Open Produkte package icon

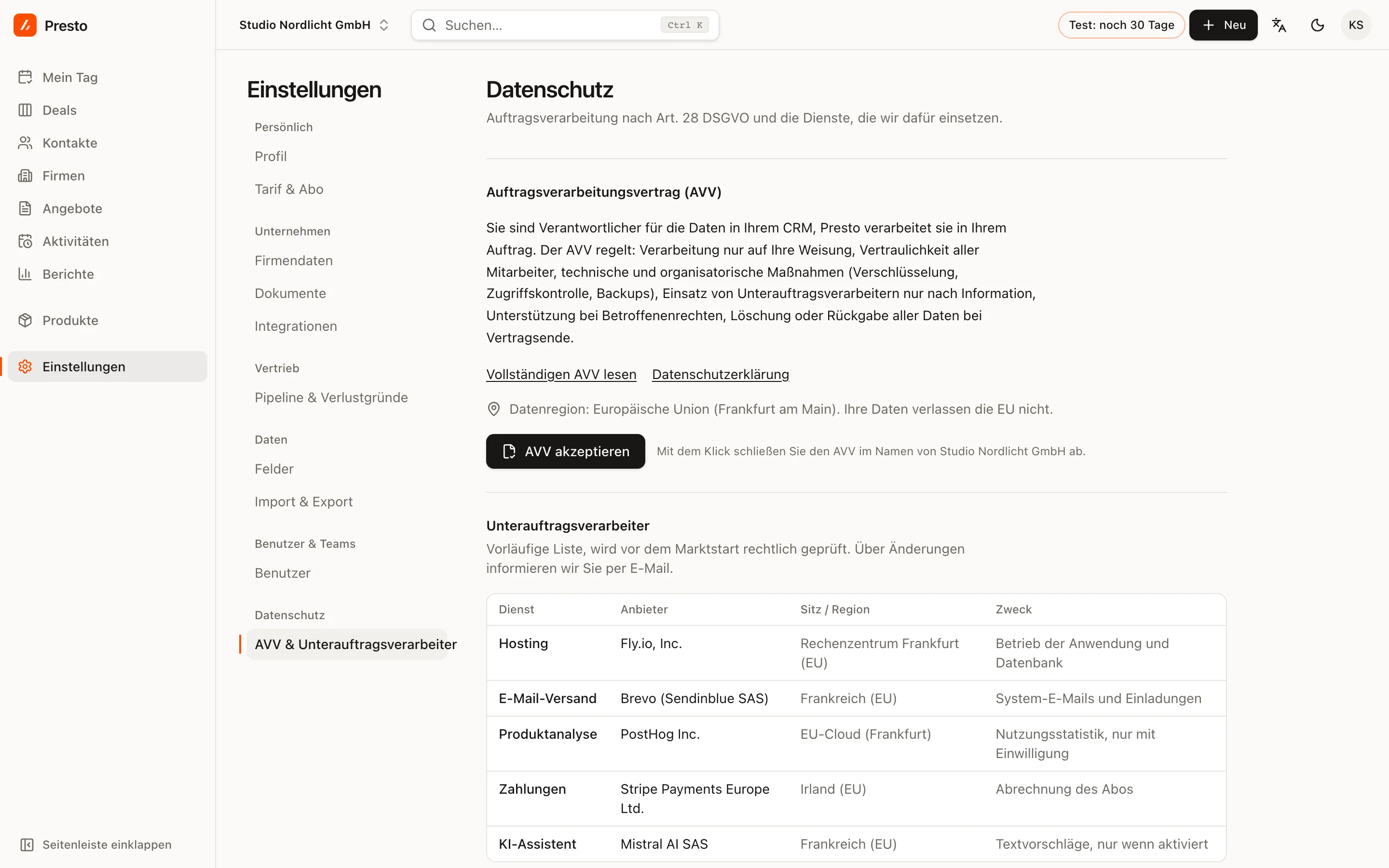pos(25,320)
